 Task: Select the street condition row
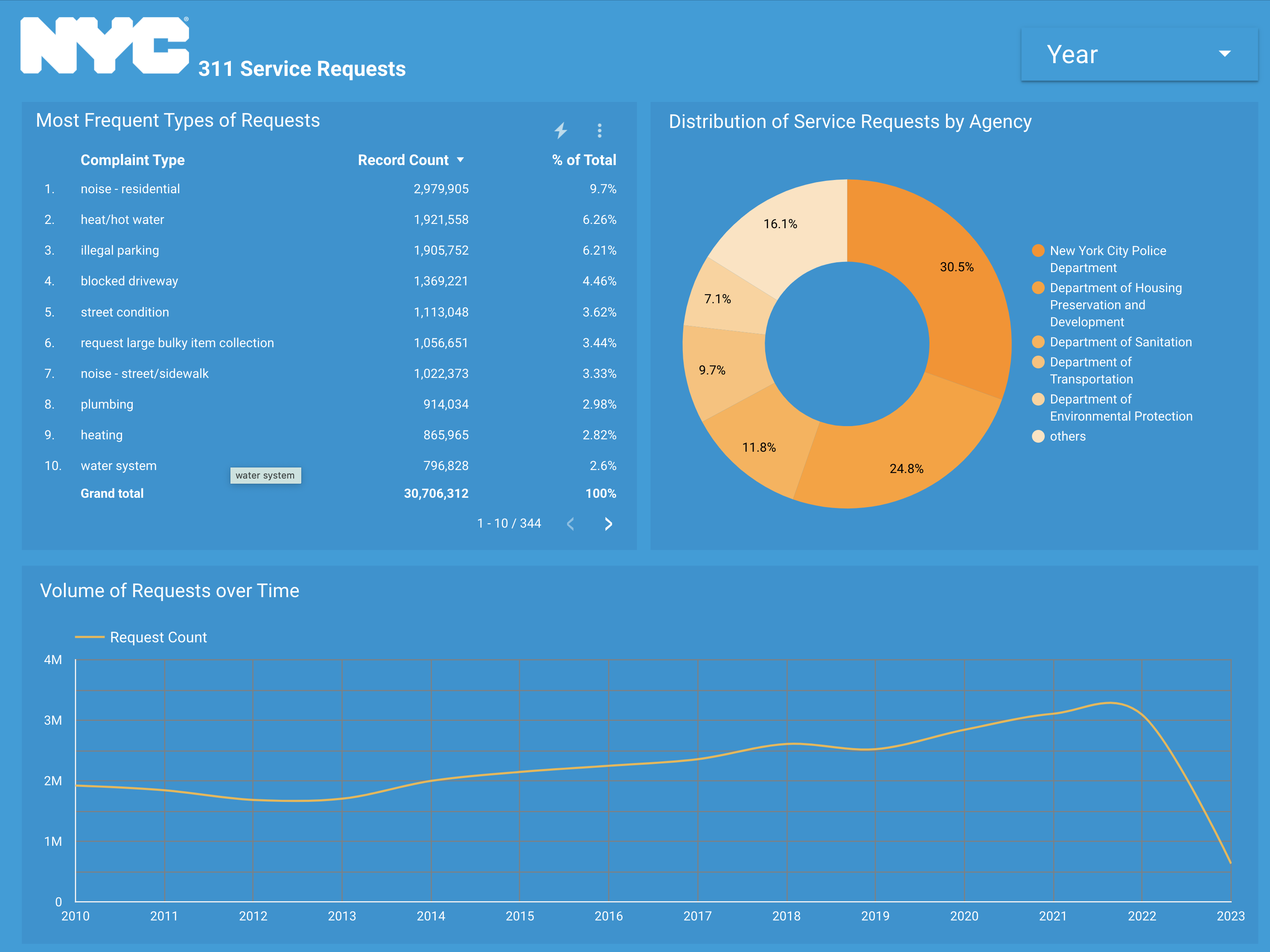coord(330,312)
